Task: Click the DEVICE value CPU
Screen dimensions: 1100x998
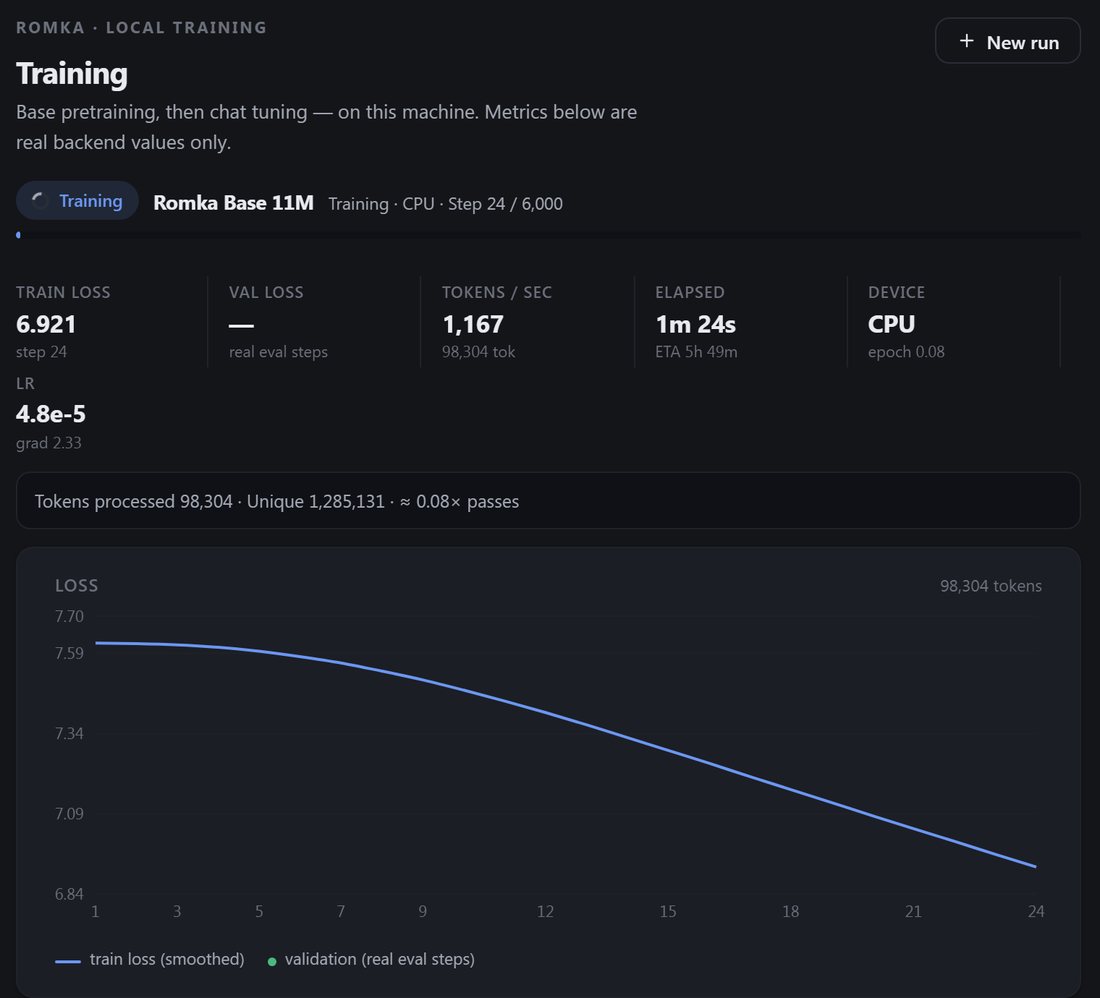Action: tap(891, 324)
